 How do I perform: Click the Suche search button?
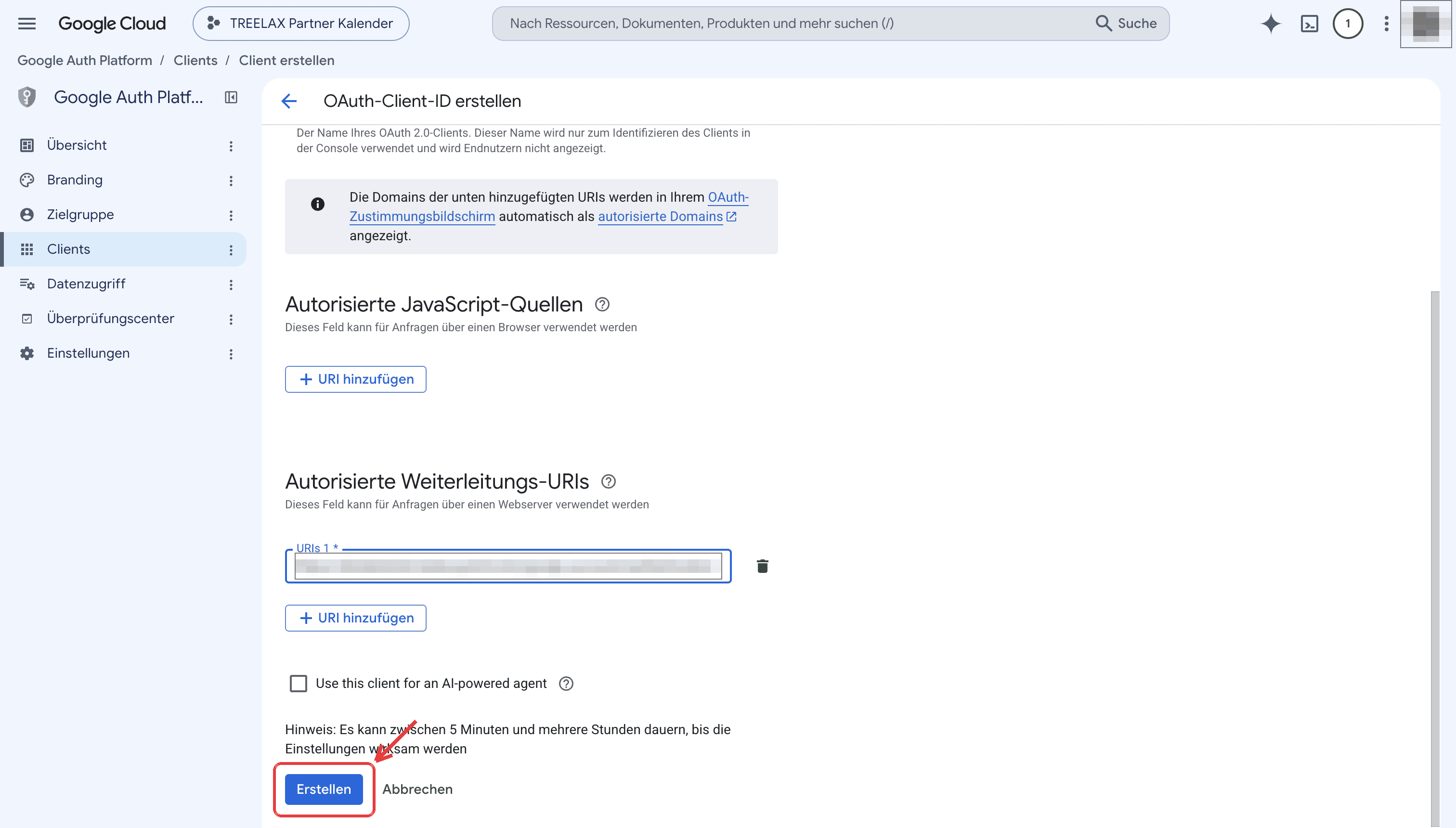click(1126, 23)
